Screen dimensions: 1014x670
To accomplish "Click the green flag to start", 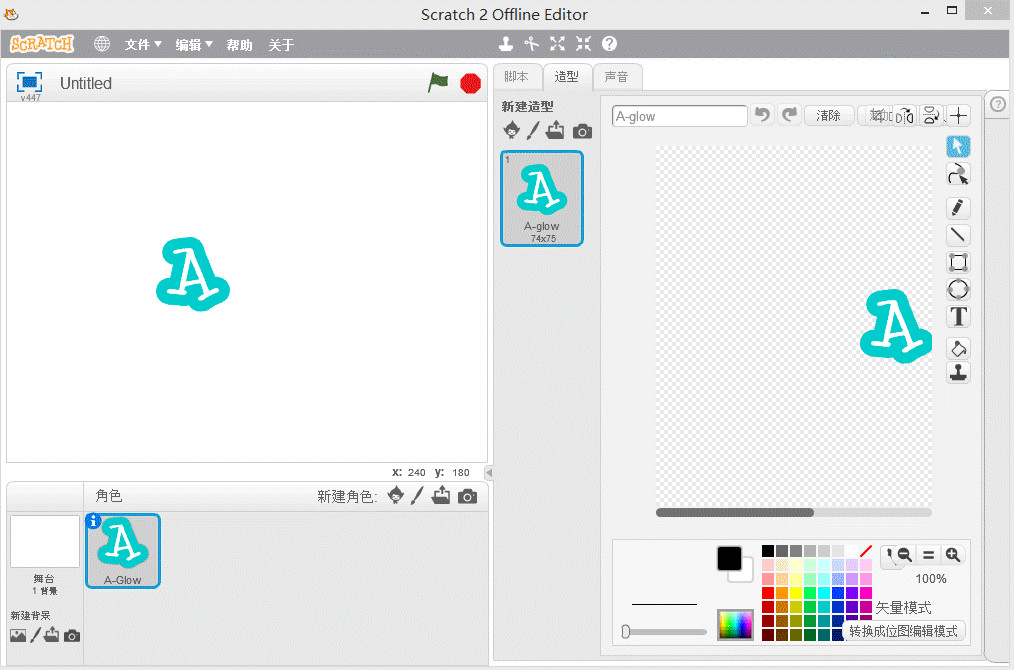I will click(438, 83).
